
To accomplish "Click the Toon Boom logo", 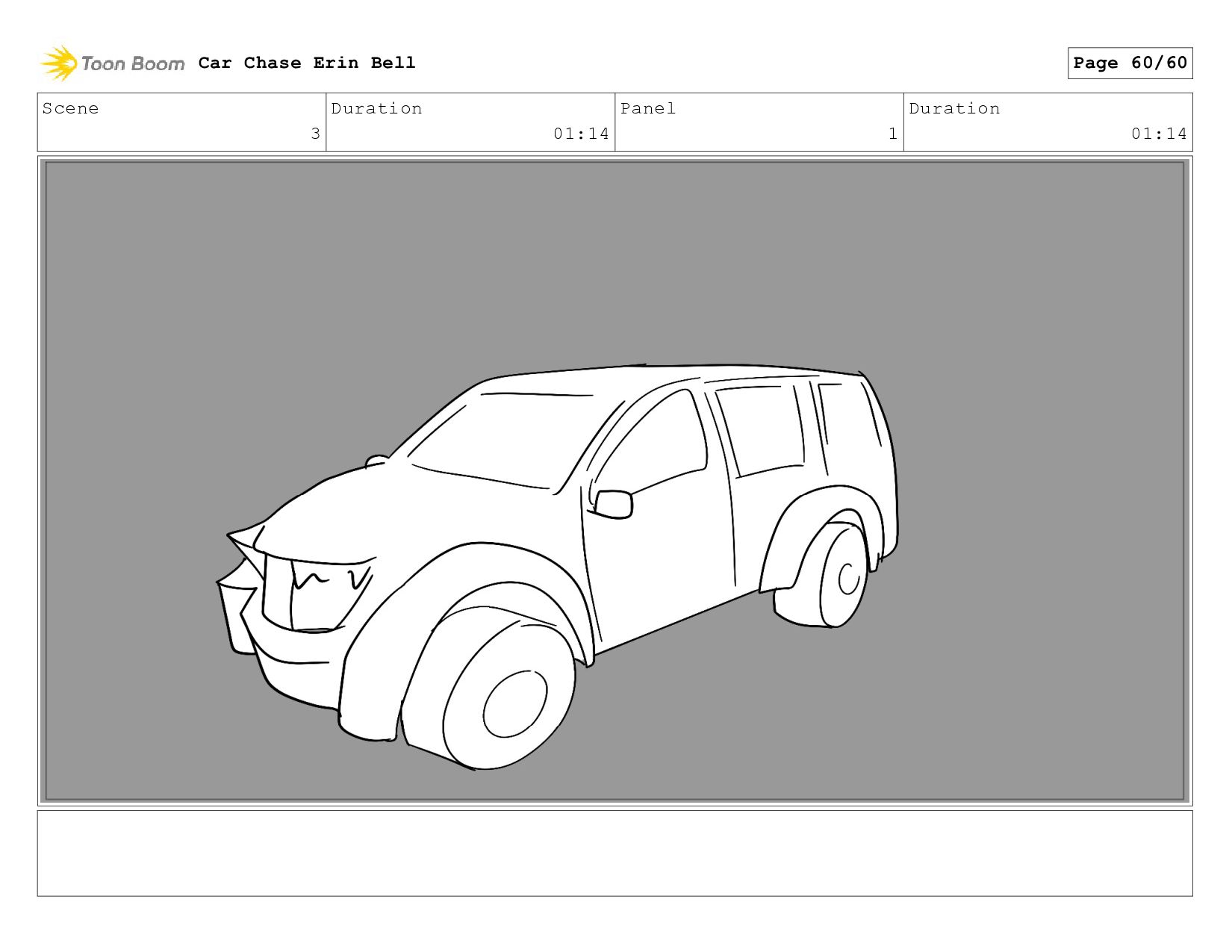I will [x=112, y=63].
